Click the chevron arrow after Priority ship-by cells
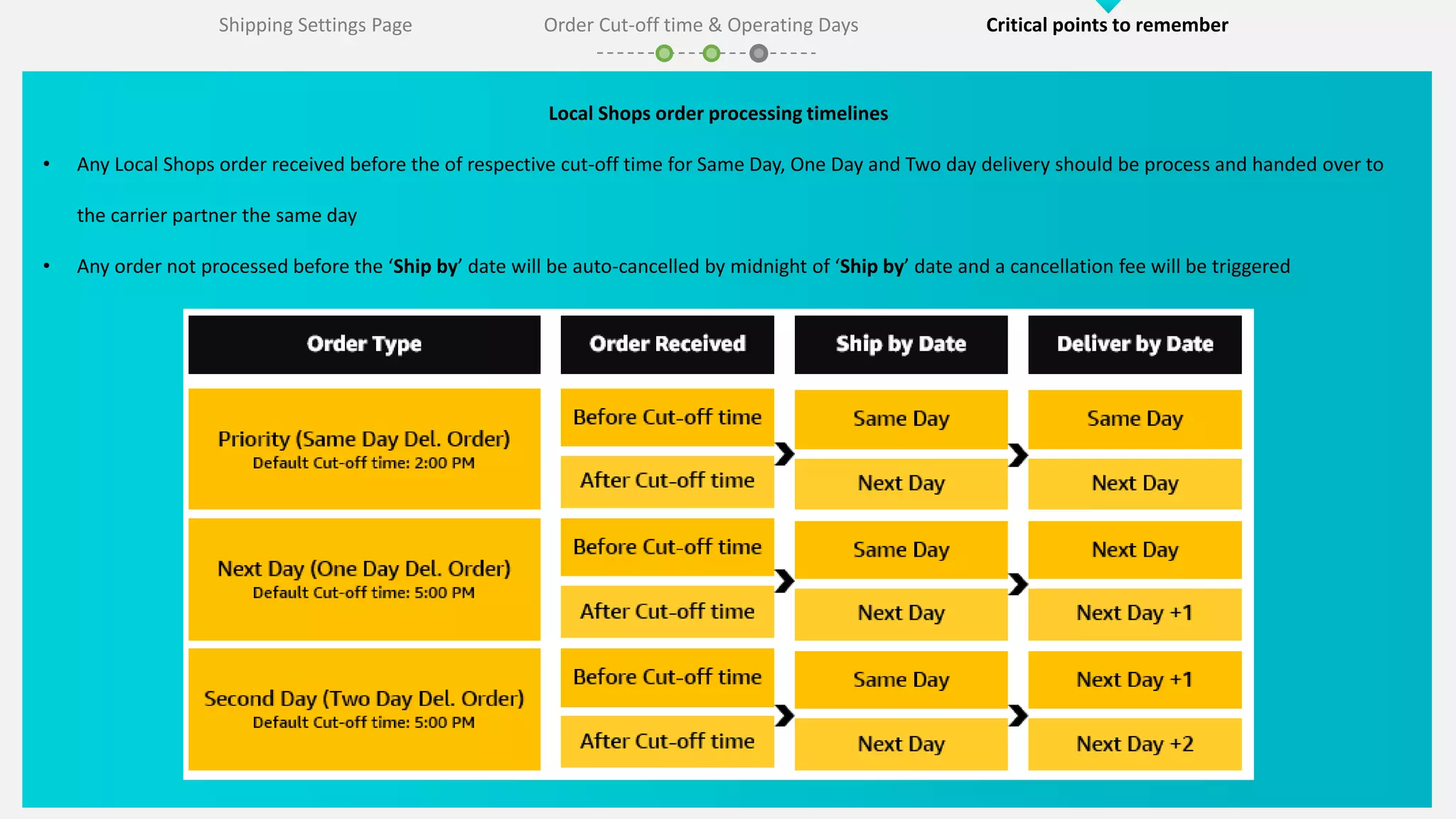Screen dimensions: 1456x819 coord(1018,455)
